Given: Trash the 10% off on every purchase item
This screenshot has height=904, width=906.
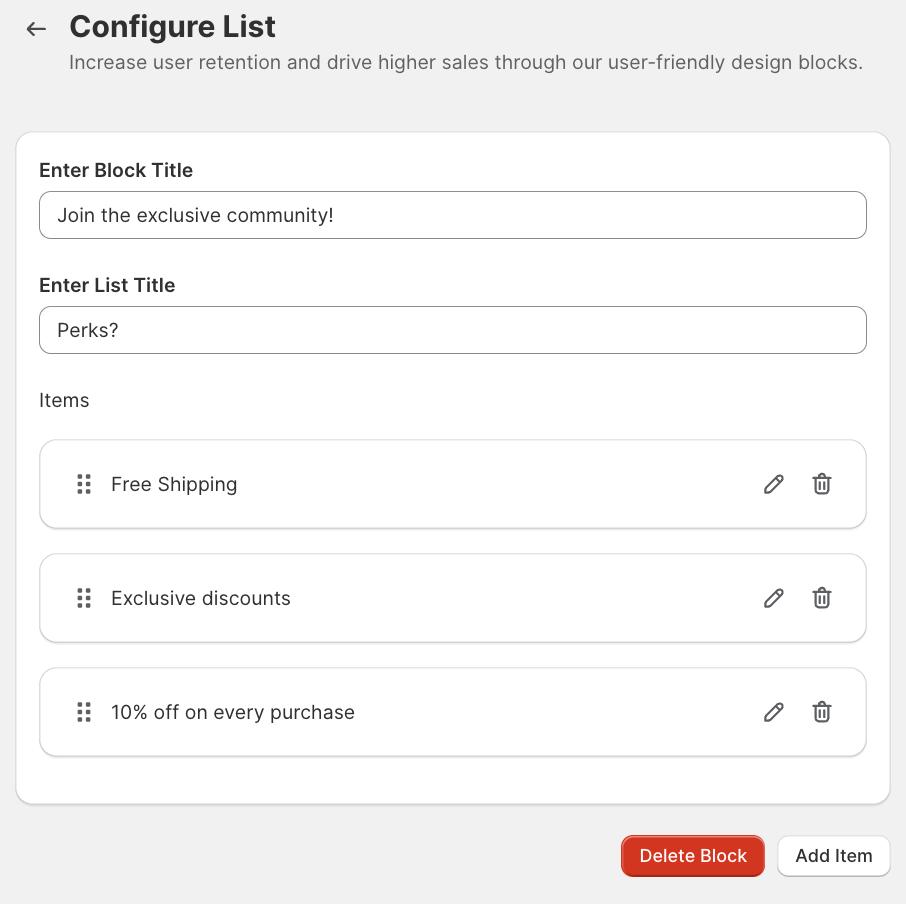Looking at the screenshot, I should coord(821,712).
